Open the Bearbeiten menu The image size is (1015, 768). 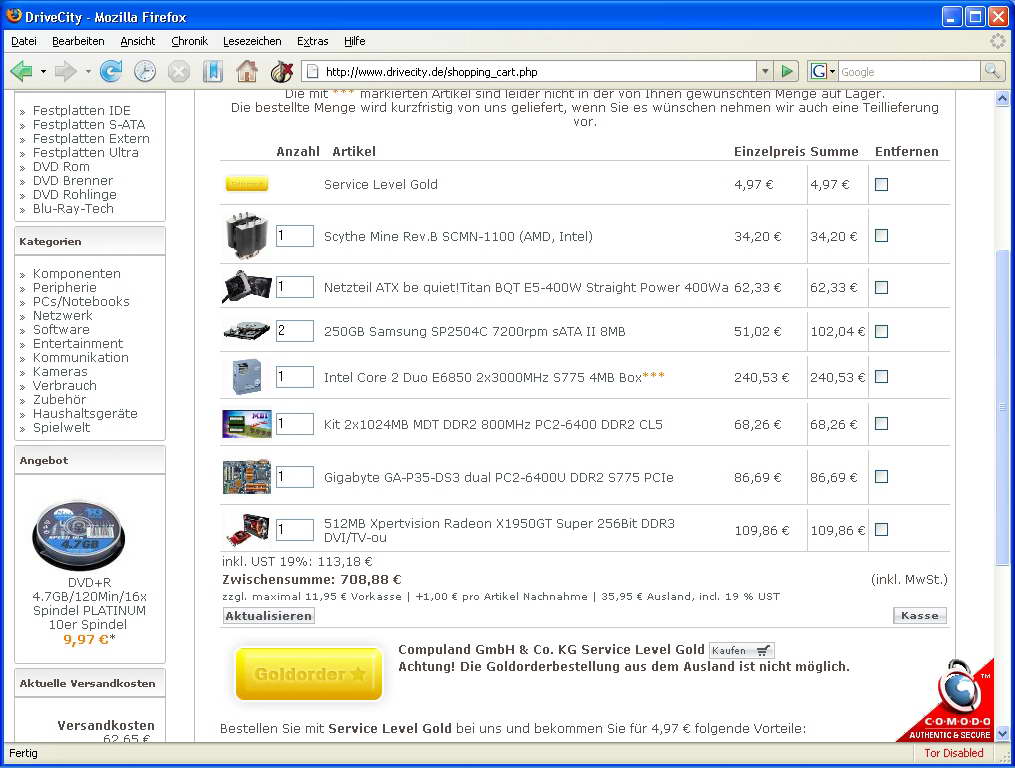(78, 41)
